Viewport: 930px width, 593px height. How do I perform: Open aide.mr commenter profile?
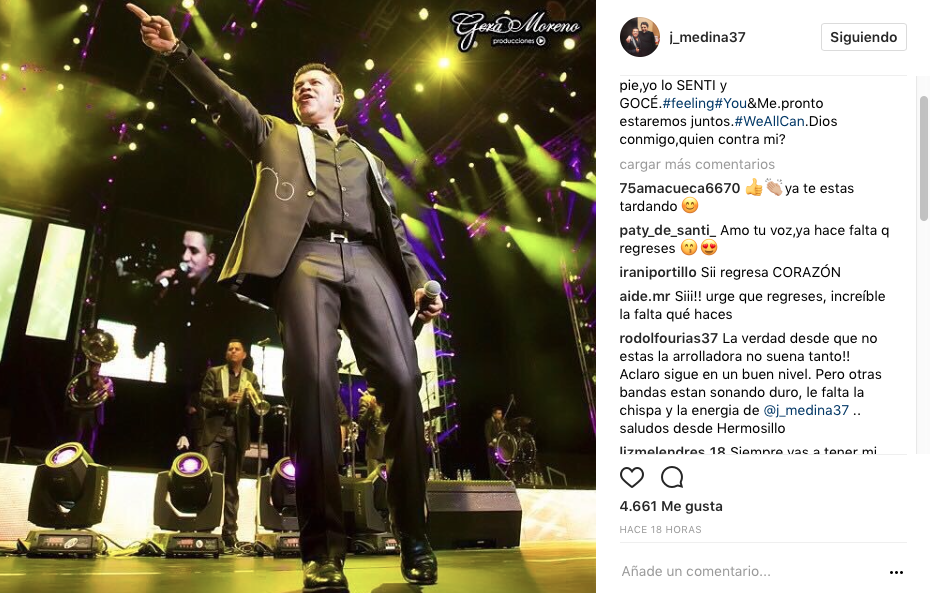(x=645, y=296)
